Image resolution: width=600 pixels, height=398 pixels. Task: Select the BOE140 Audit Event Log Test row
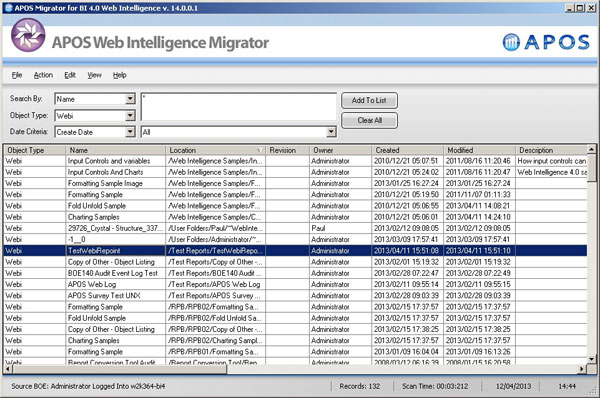coord(295,273)
